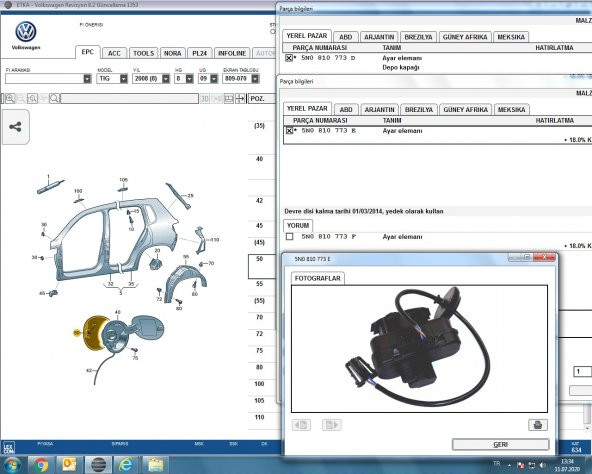Click the search magnifier icon beside the search field
The height and width of the screenshot is (474, 592).
pos(54,99)
